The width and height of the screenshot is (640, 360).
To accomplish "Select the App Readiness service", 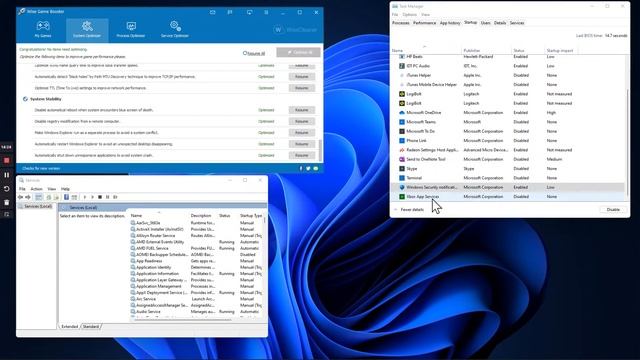I will point(196,261).
